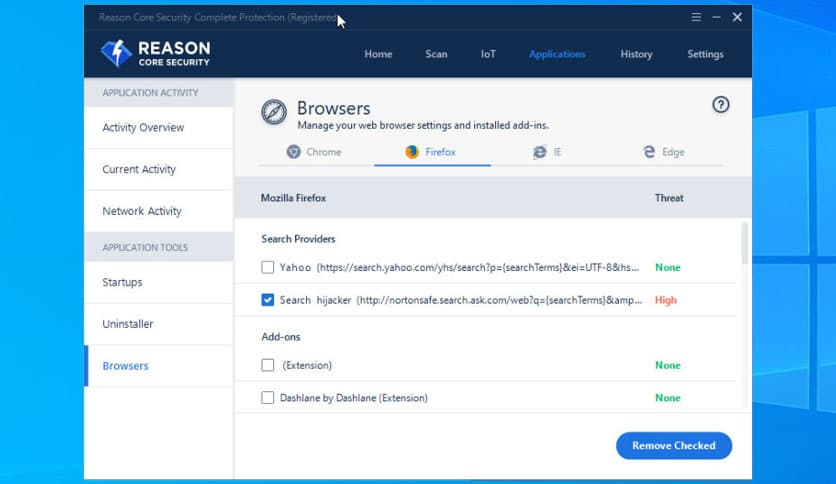Open the History tab

pyautogui.click(x=636, y=54)
